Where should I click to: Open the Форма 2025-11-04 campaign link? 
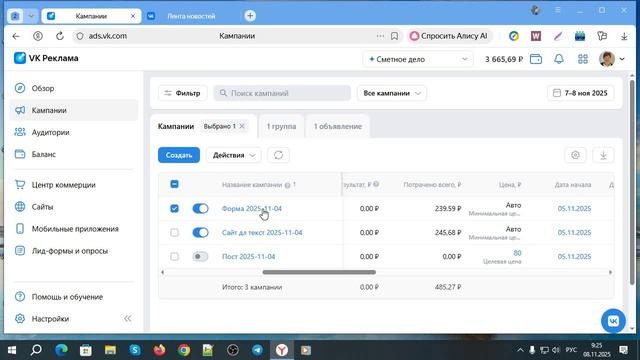(x=251, y=209)
